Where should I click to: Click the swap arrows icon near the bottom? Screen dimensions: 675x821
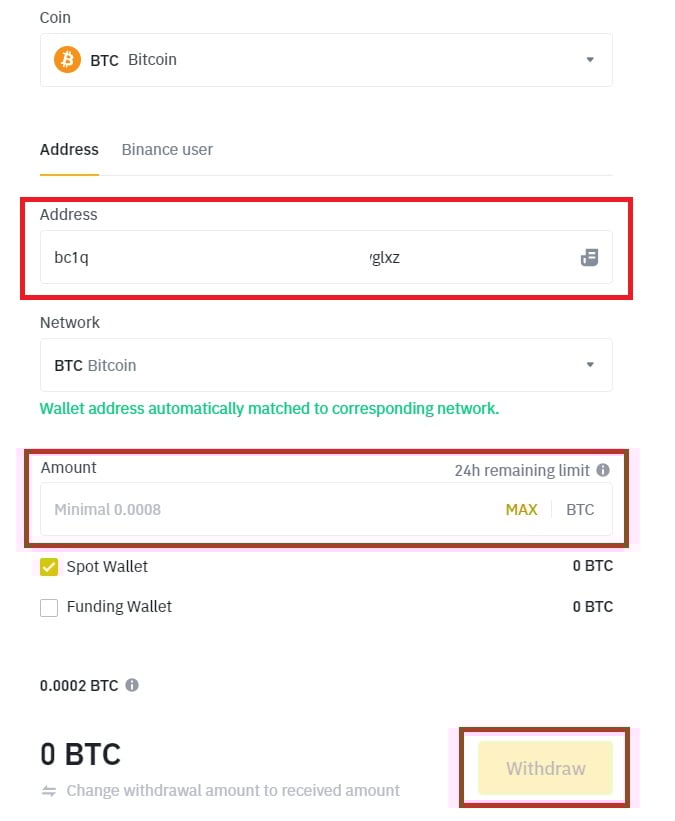[48, 790]
